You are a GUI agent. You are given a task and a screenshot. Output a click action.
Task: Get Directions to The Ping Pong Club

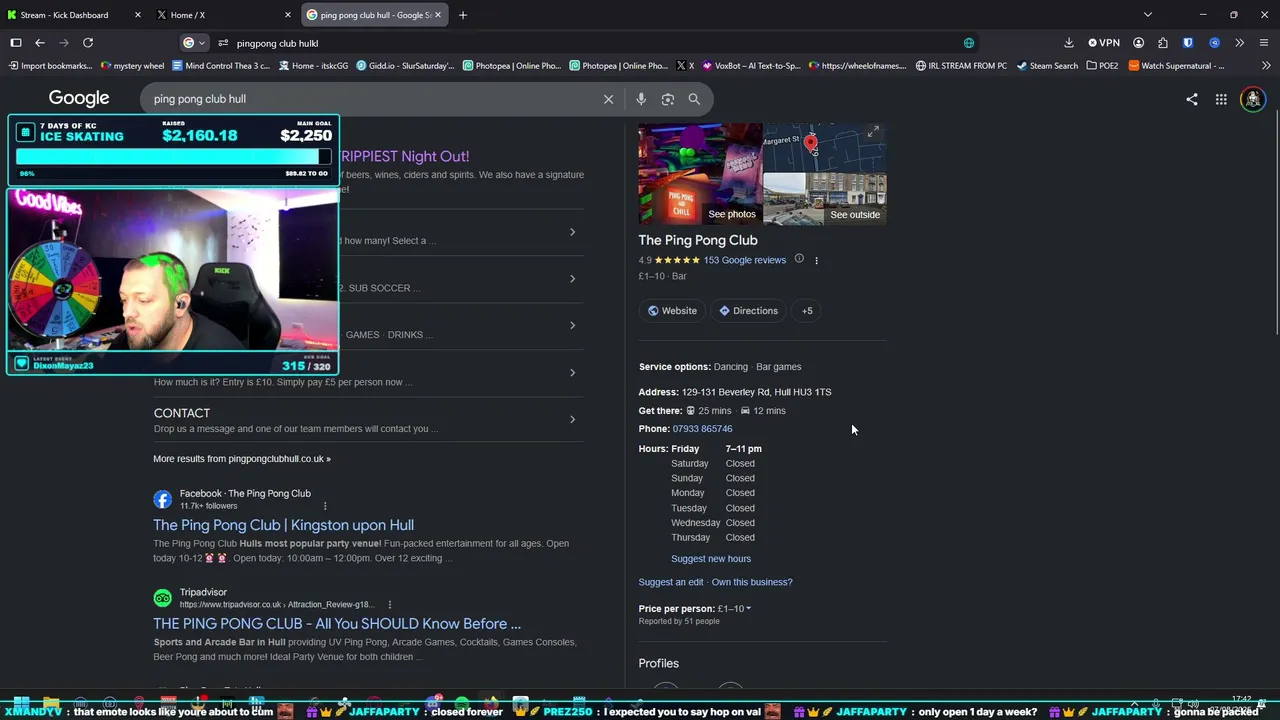click(x=748, y=311)
